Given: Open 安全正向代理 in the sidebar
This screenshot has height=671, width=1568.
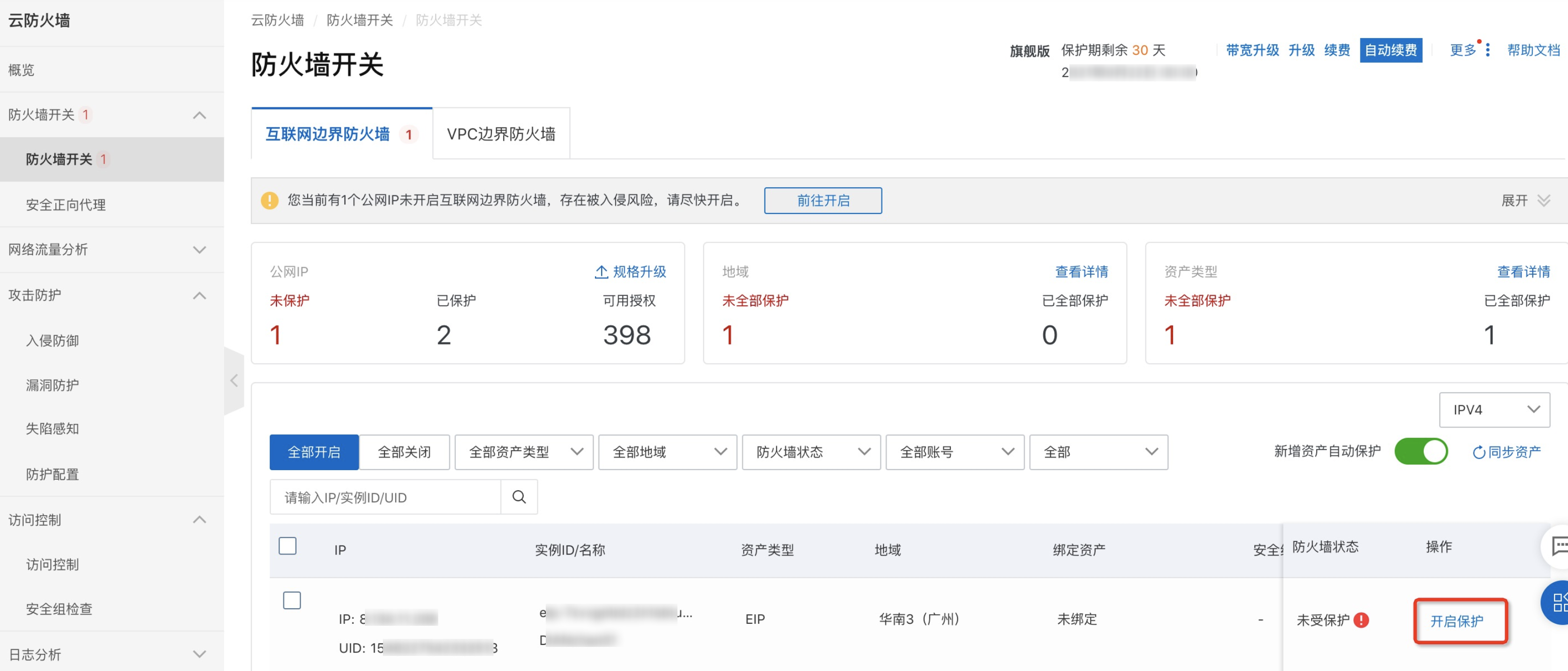Looking at the screenshot, I should click(x=66, y=205).
